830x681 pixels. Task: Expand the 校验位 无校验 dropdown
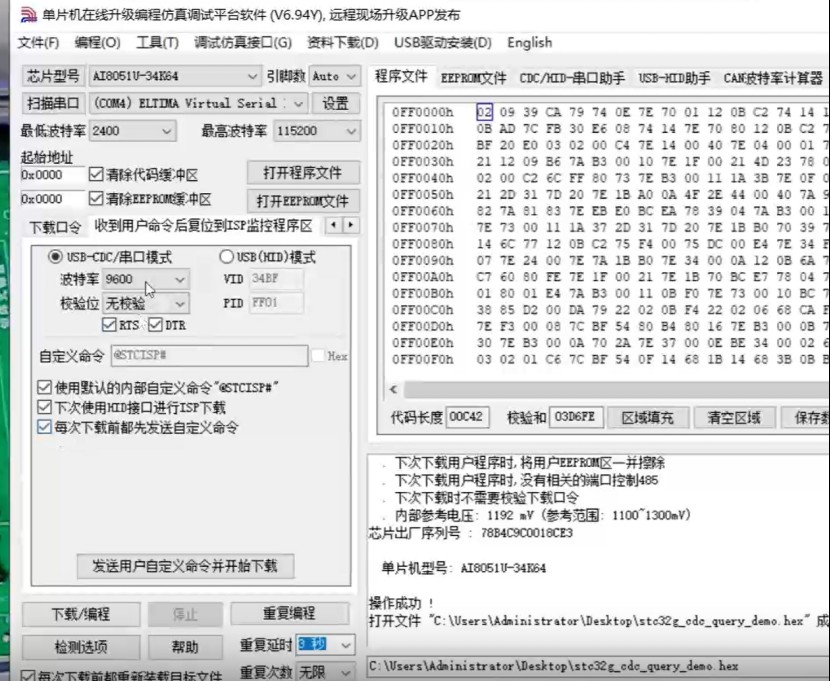pos(180,304)
